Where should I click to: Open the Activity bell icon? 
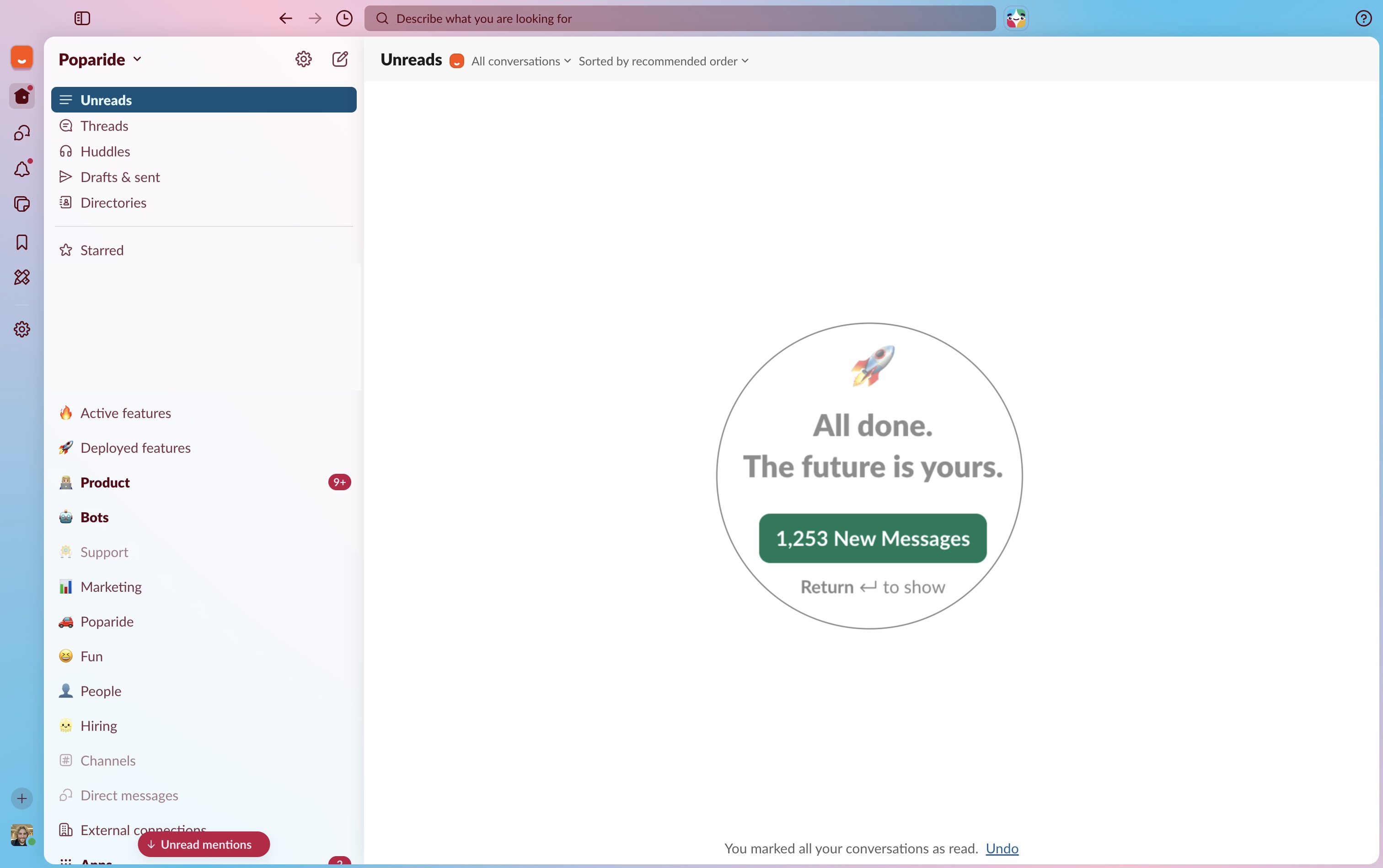22,169
